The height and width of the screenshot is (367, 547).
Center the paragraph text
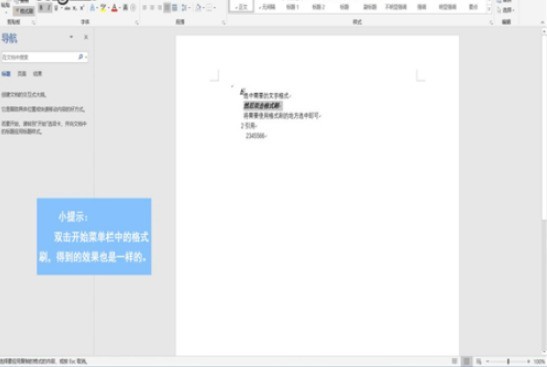point(152,8)
